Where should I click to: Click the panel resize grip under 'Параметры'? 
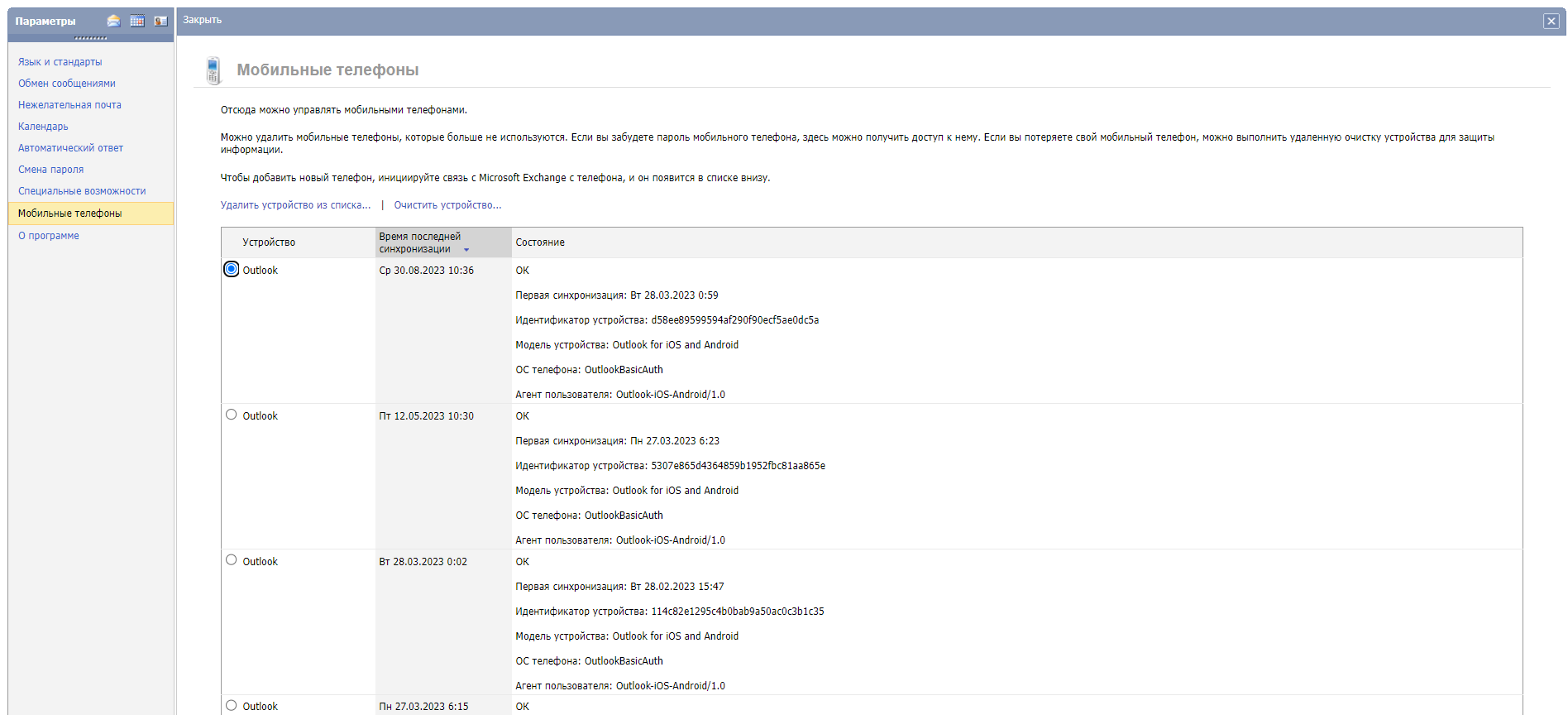click(x=90, y=38)
